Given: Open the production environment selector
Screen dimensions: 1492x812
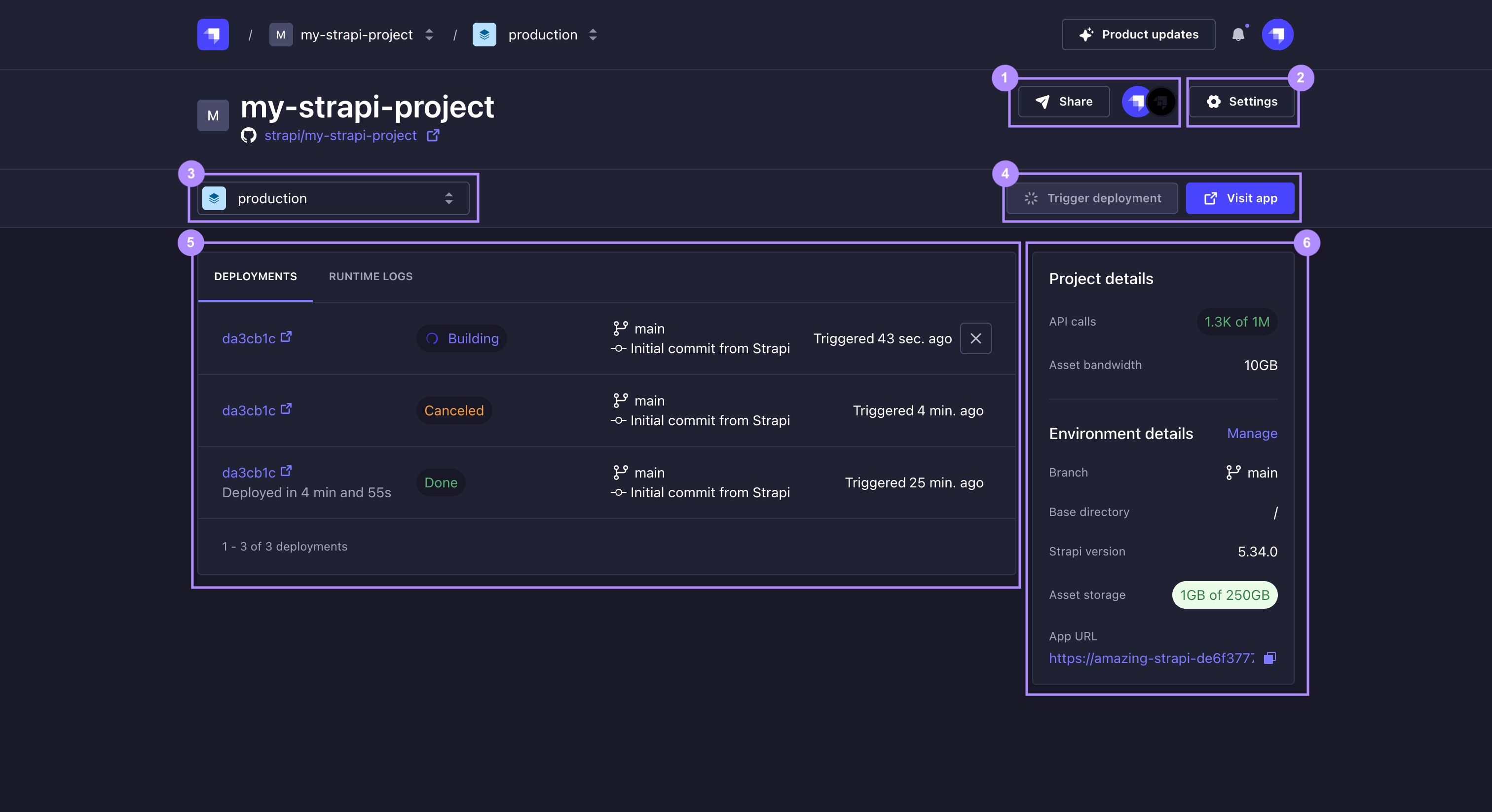Looking at the screenshot, I should 334,198.
